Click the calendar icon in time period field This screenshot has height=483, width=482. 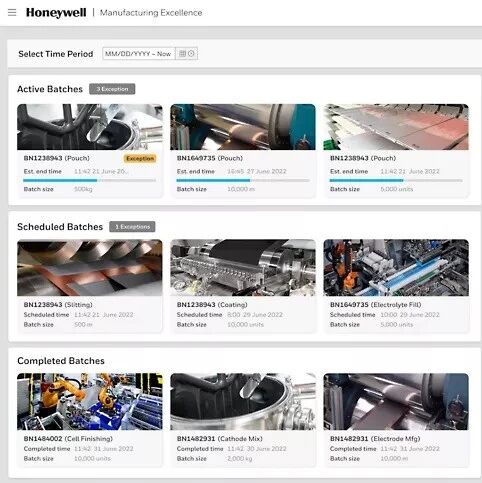pos(182,54)
